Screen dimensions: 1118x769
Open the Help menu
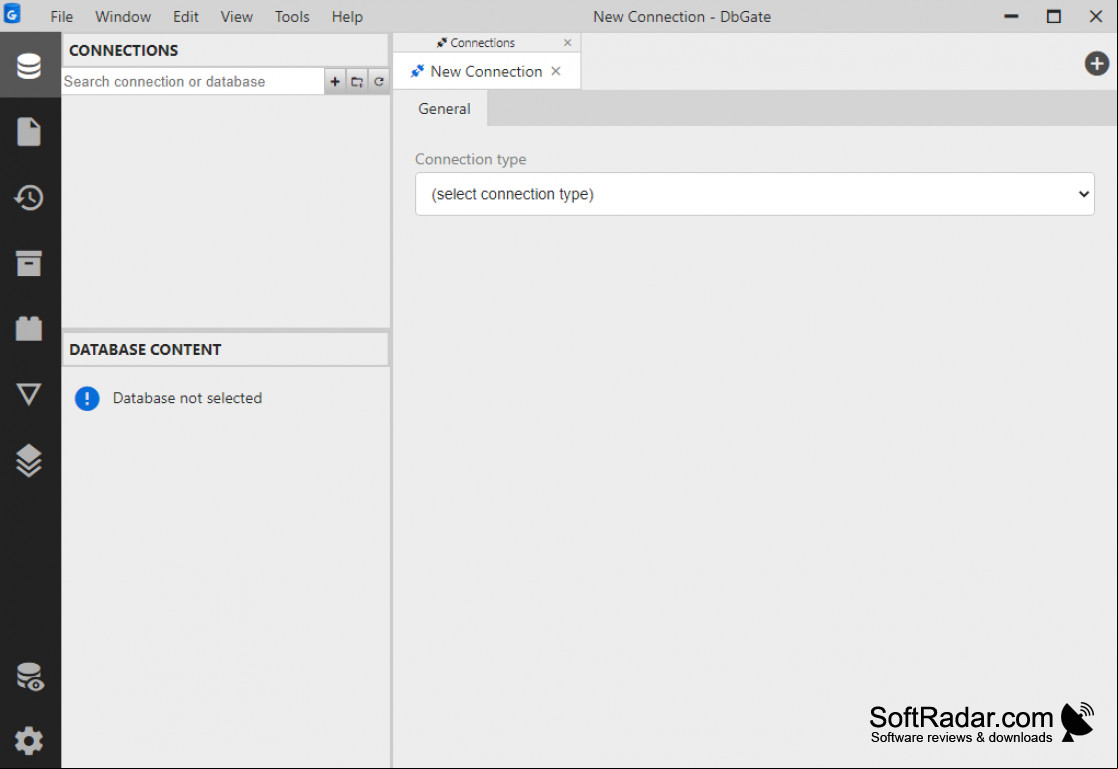[347, 16]
